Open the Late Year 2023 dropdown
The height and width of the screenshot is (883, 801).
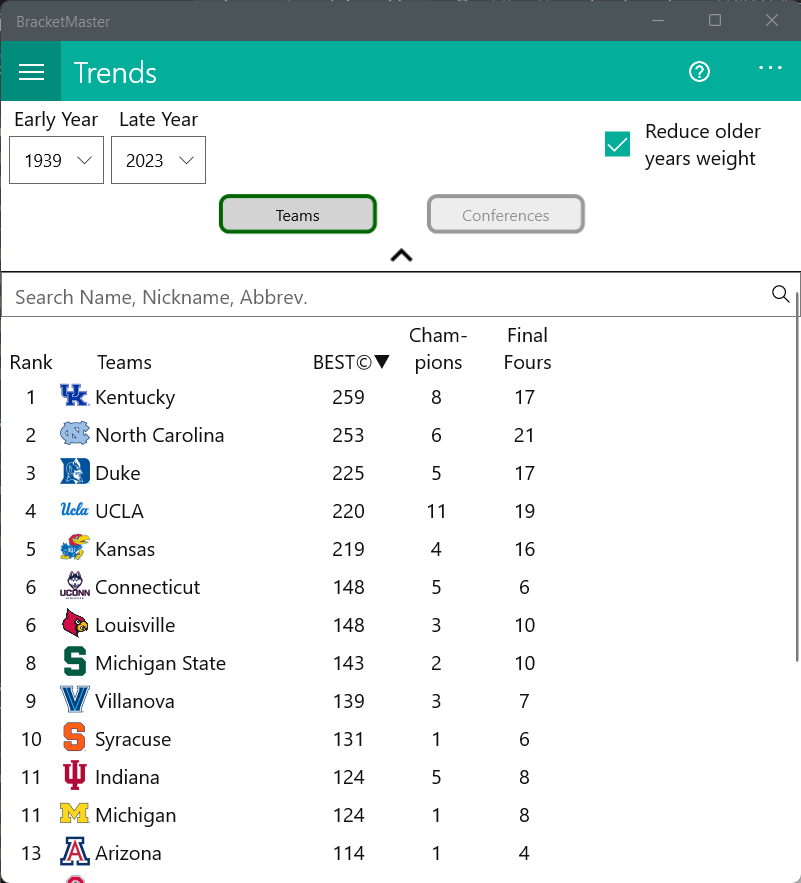158,160
